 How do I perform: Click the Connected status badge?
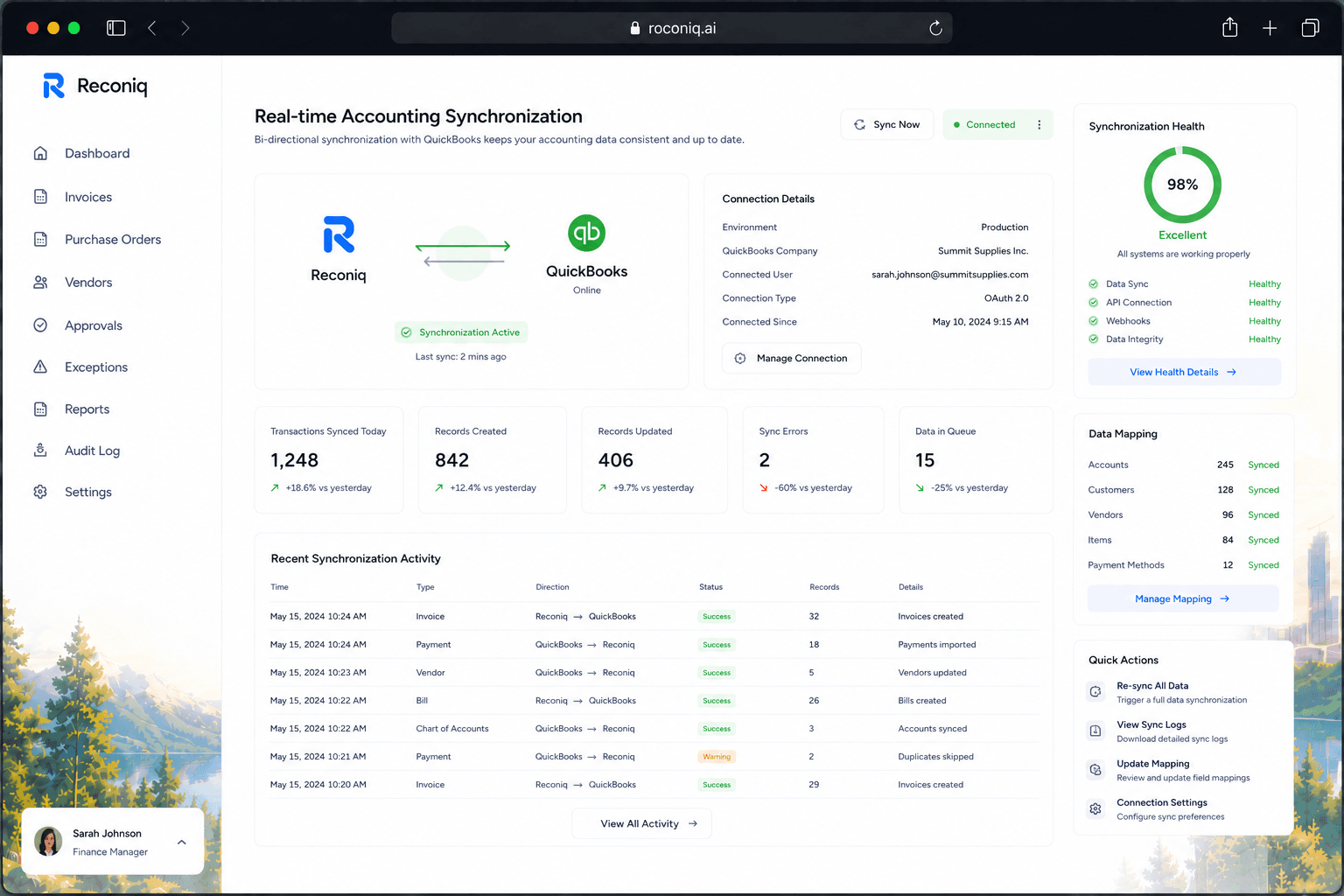[x=984, y=124]
